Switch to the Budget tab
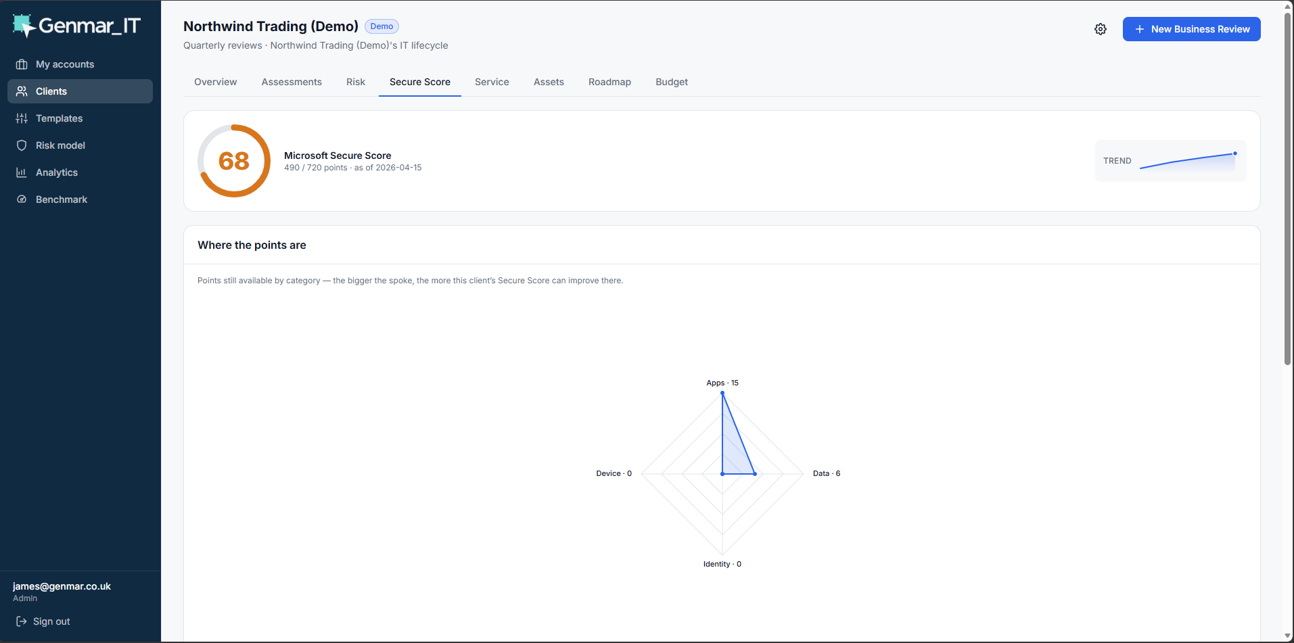The height and width of the screenshot is (643, 1294). (x=671, y=82)
